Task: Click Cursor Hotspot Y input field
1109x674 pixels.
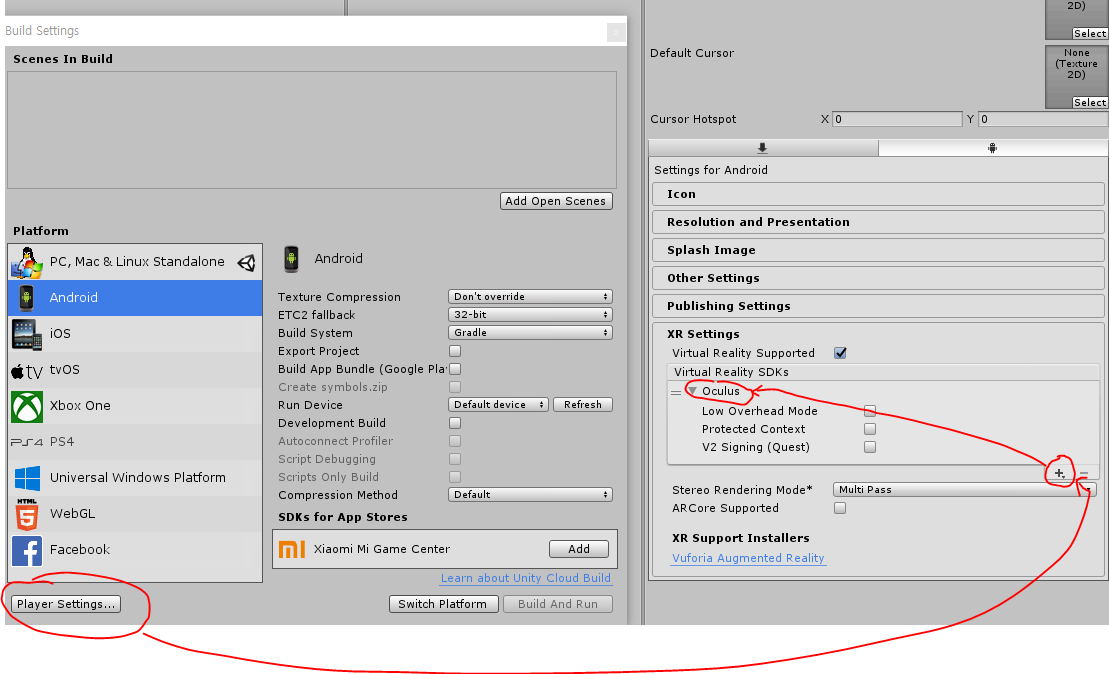Action: [1043, 119]
